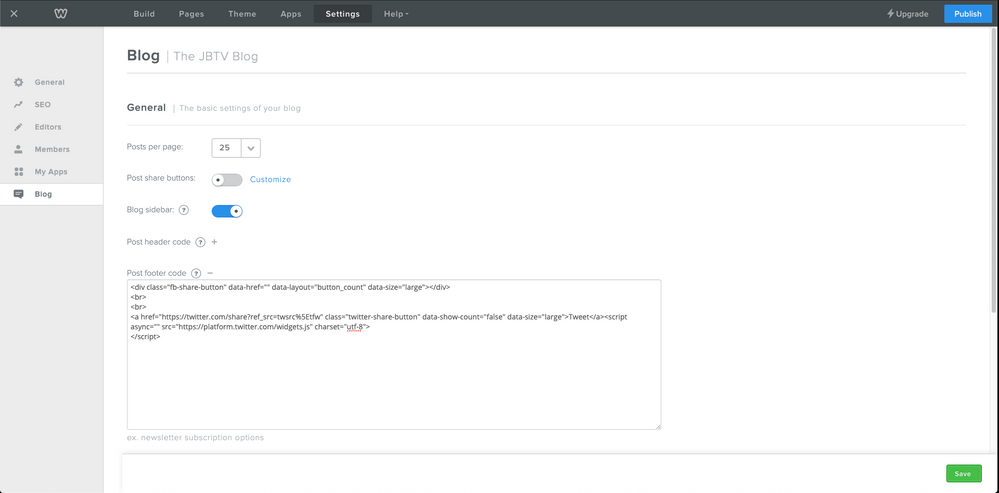Open the Theme tab

pyautogui.click(x=242, y=14)
